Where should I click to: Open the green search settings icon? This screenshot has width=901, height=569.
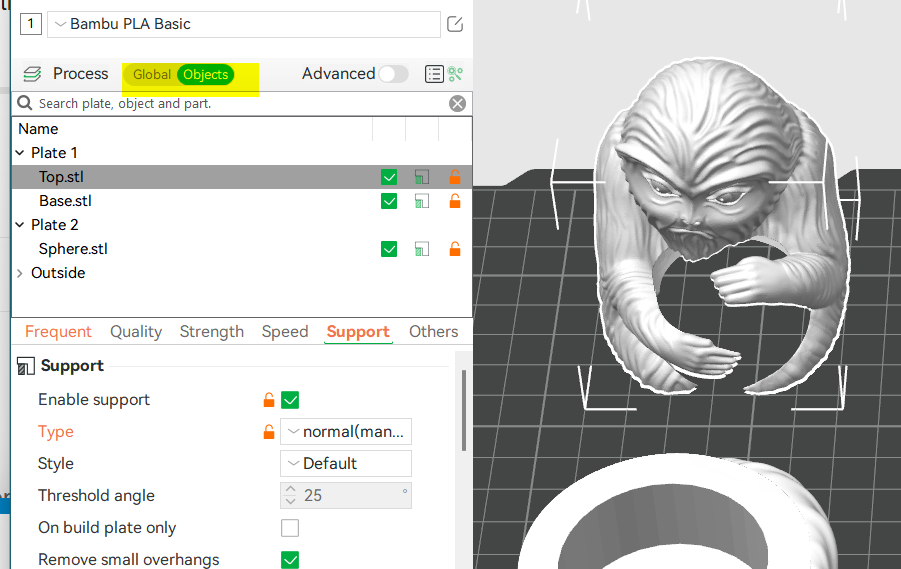(455, 74)
